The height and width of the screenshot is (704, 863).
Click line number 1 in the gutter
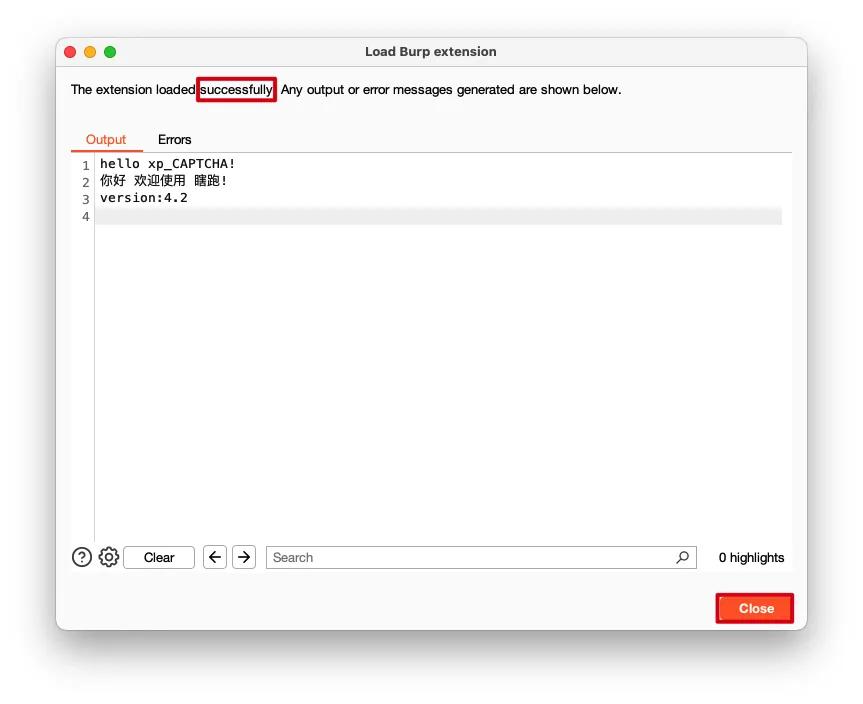[x=86, y=165]
